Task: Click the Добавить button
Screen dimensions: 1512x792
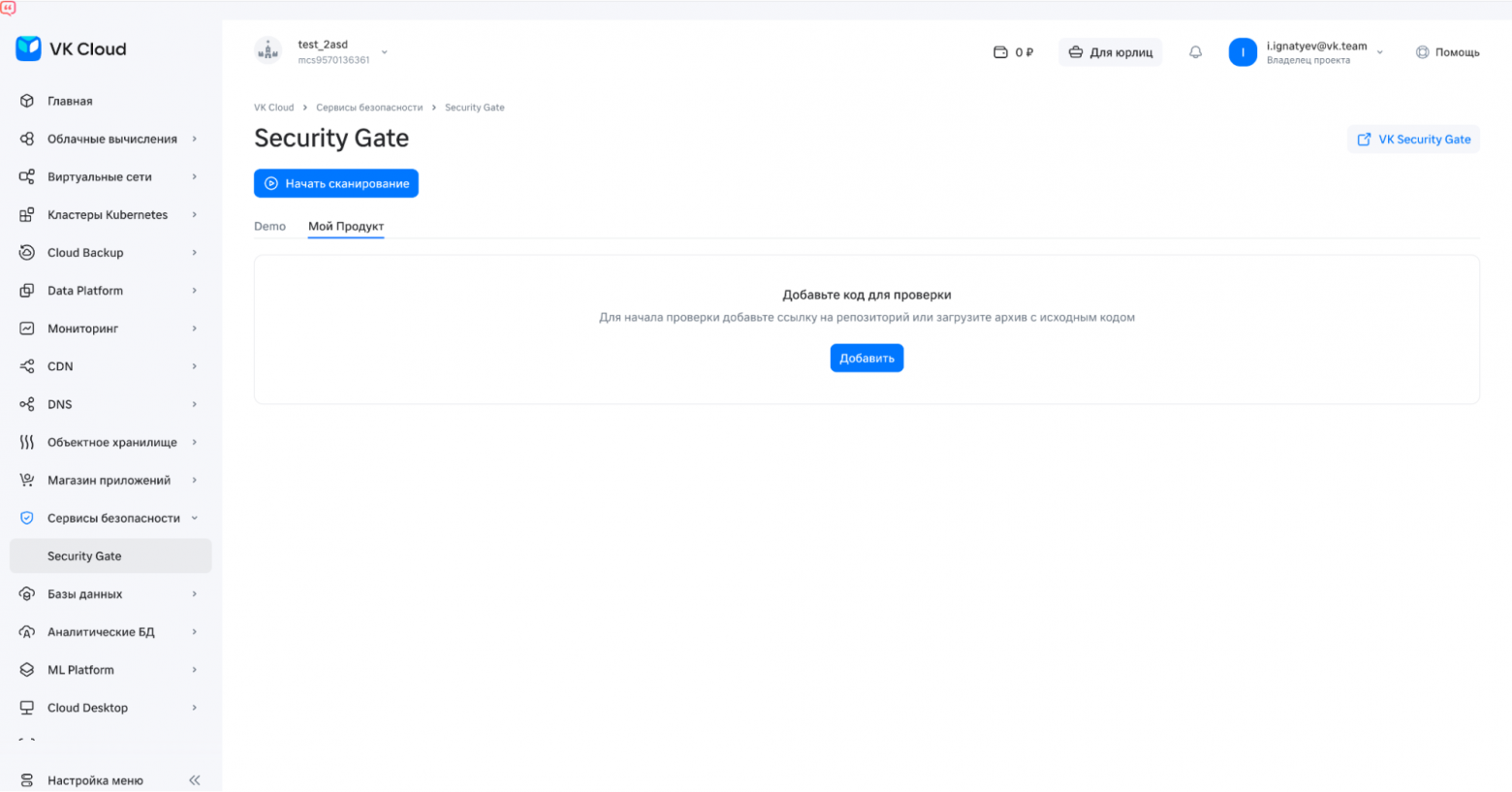Action: click(866, 358)
